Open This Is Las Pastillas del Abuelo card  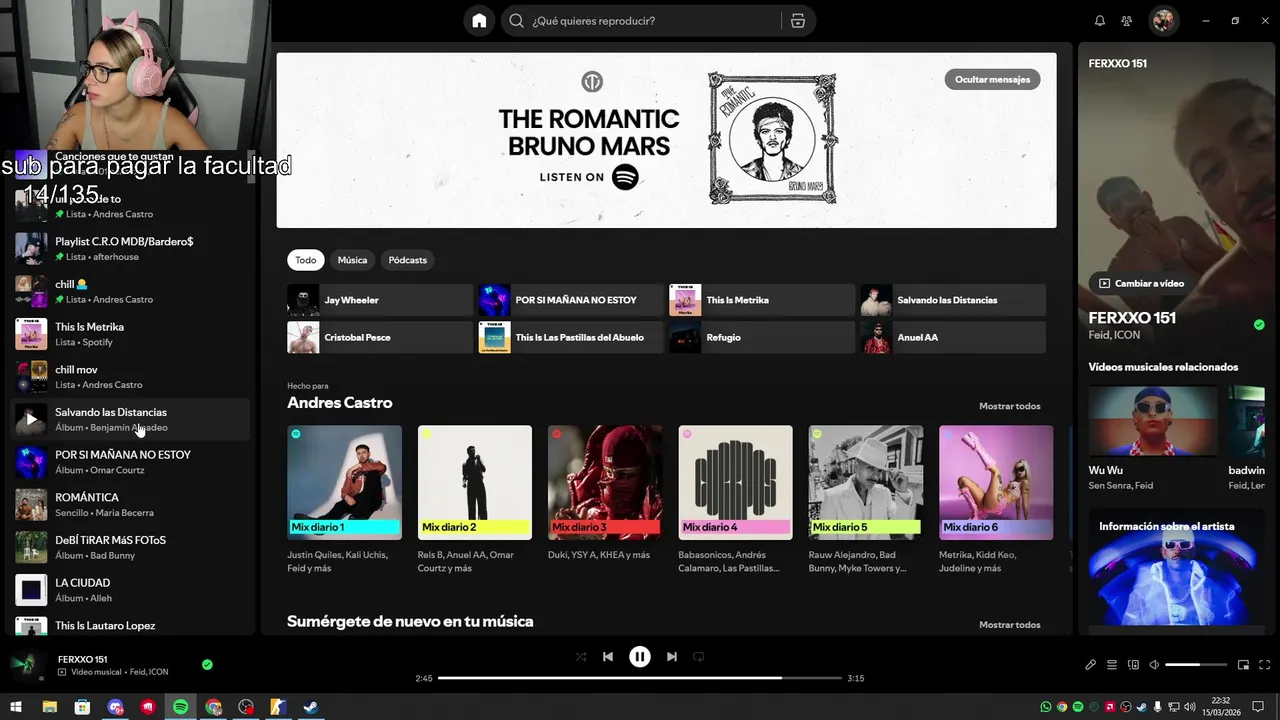click(571, 337)
